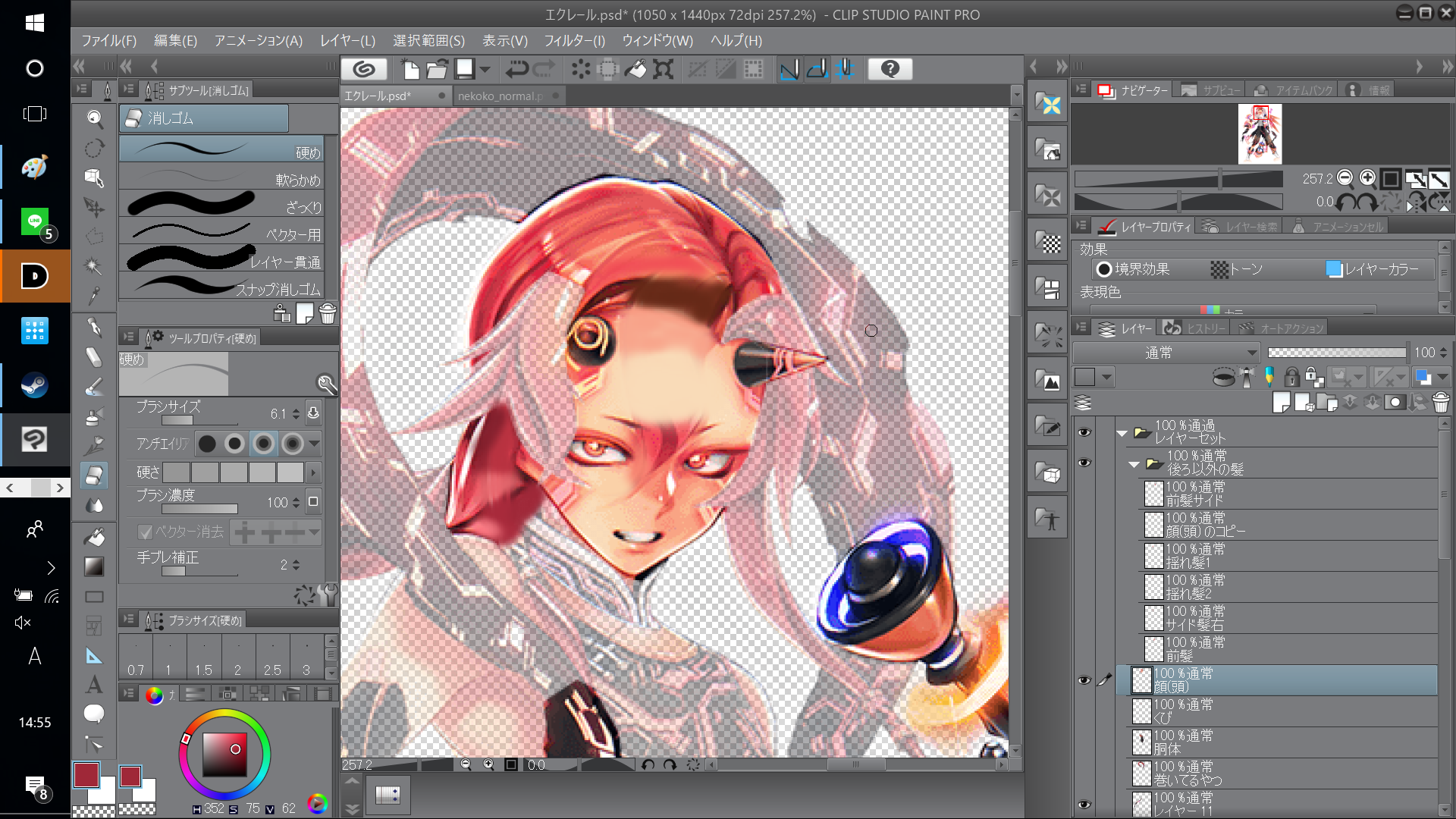The width and height of the screenshot is (1456, 819).
Task: Delete the sub tool with trash icon
Action: click(328, 313)
